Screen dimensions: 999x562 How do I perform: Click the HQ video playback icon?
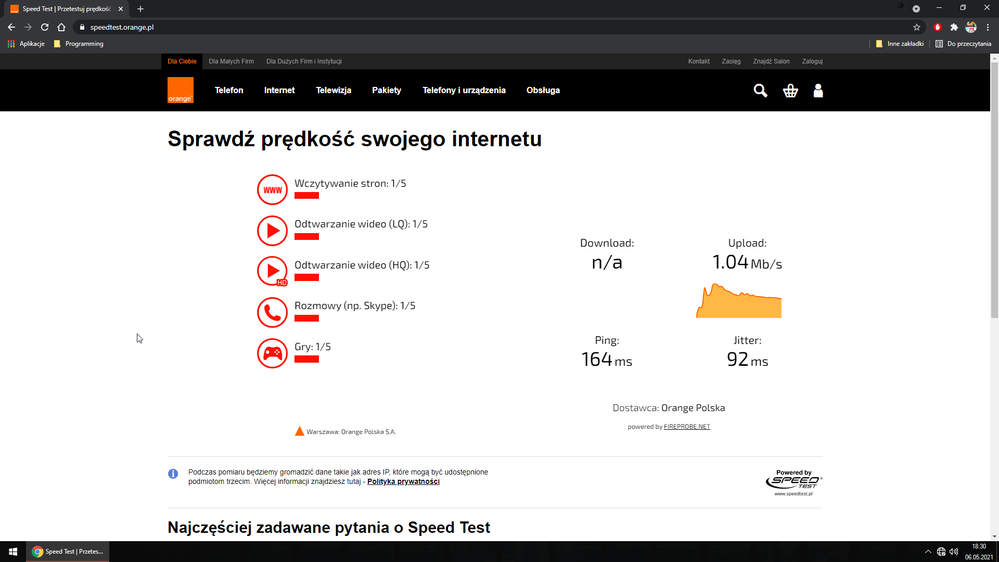click(x=272, y=271)
